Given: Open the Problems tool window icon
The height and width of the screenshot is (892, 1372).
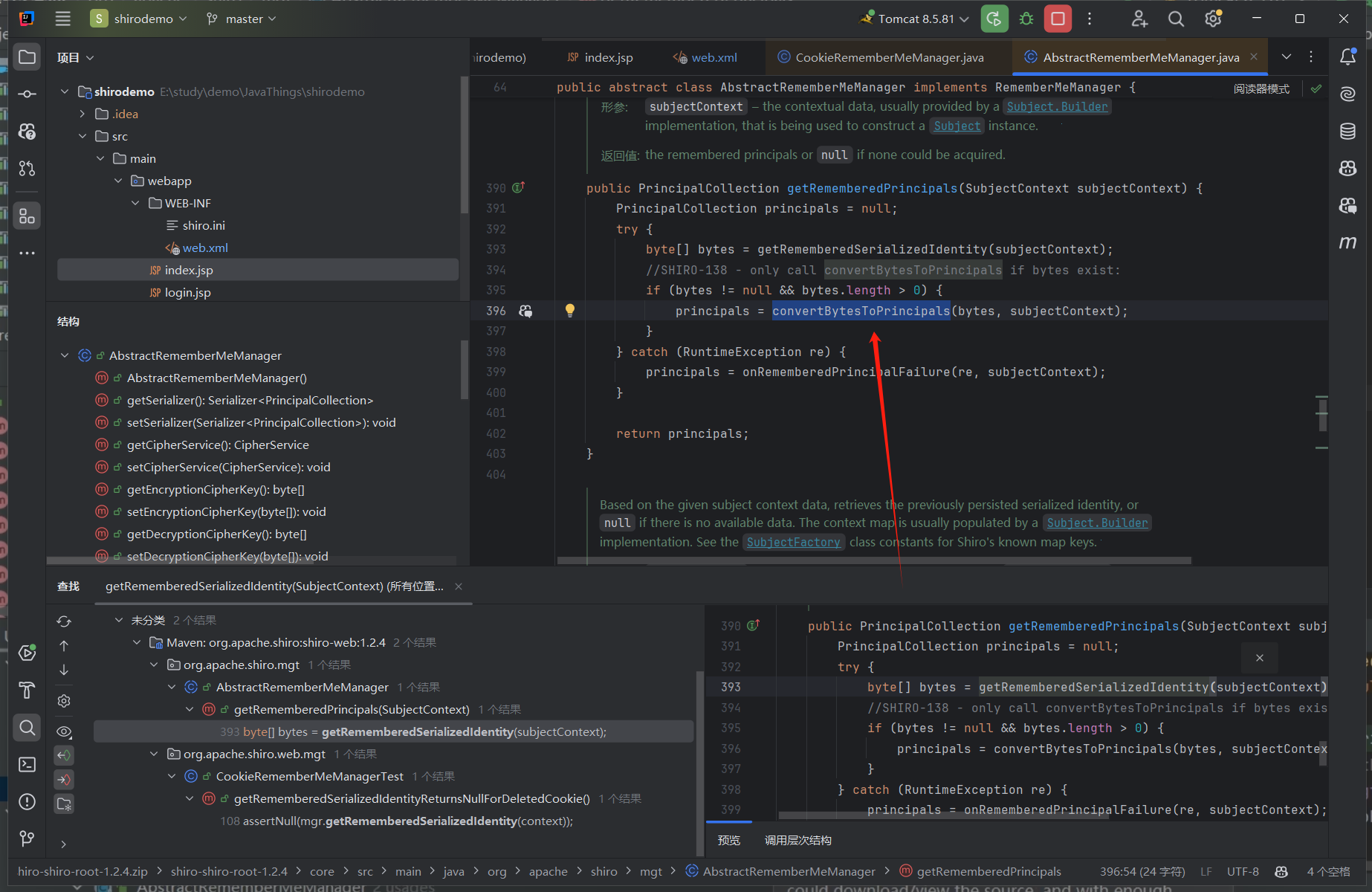Looking at the screenshot, I should (27, 801).
